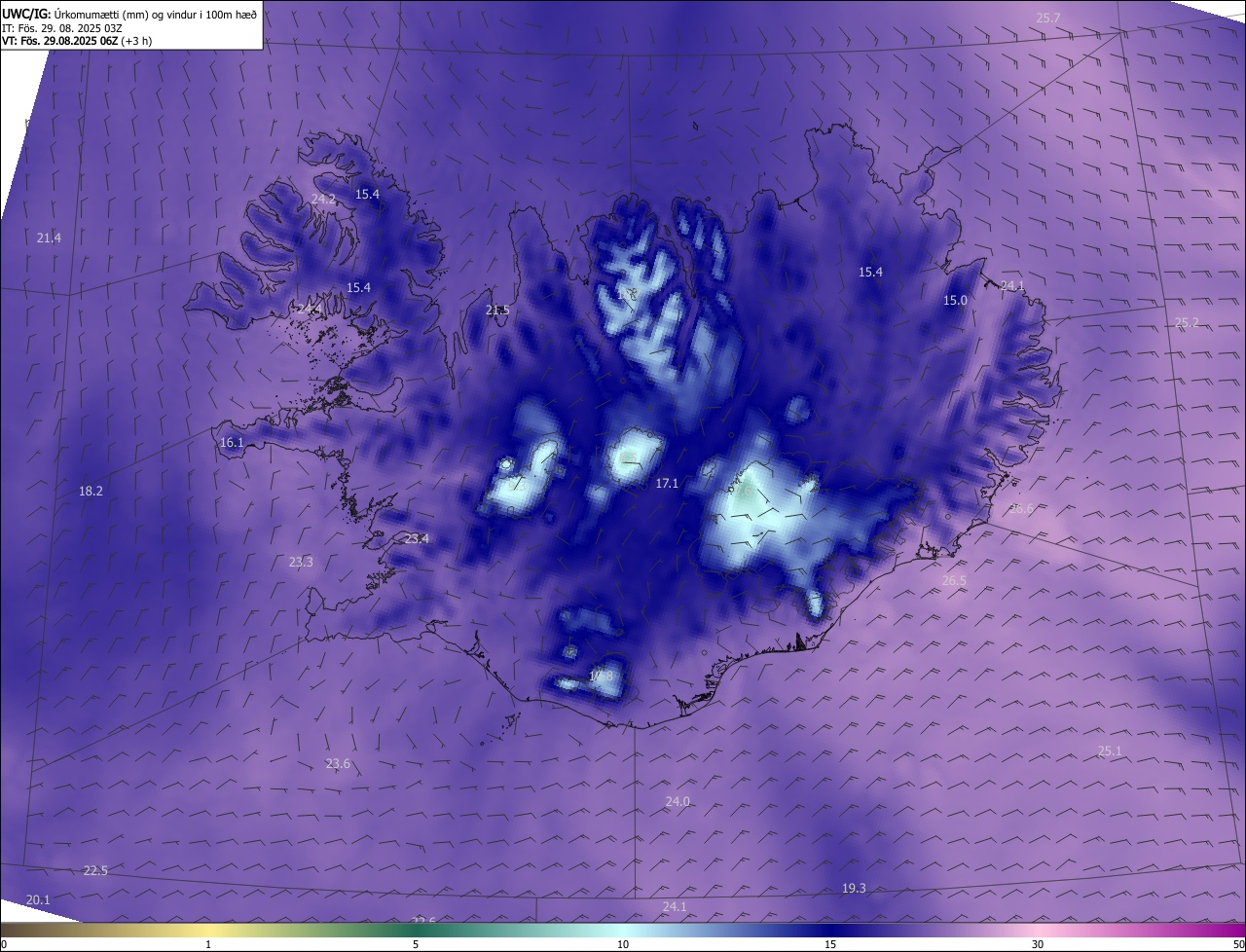Click the 20.1 value label
1246x952 pixels.
coord(38,900)
